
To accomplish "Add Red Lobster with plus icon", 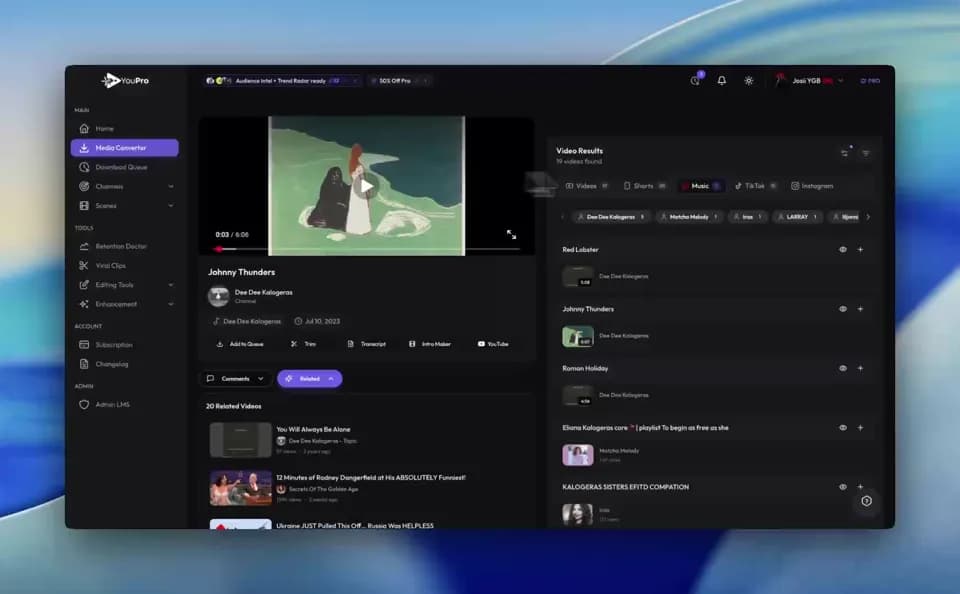I will [x=860, y=250].
